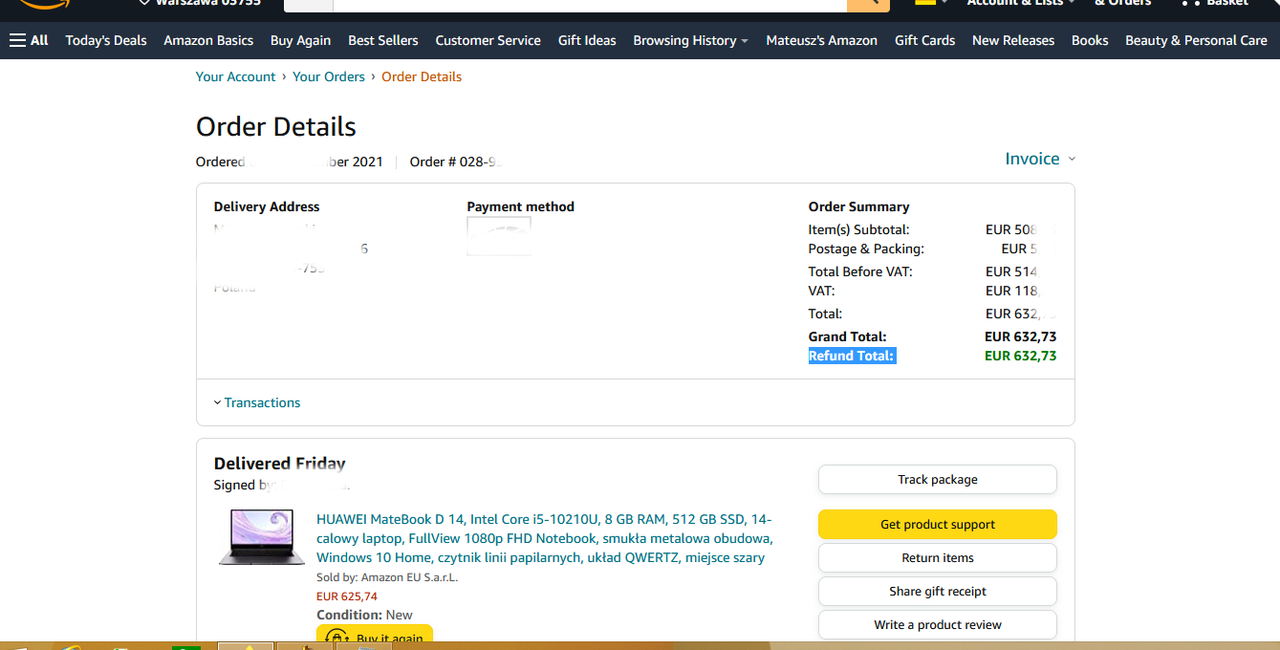1280x650 pixels.
Task: Click the Payment method heading
Action: click(x=520, y=206)
